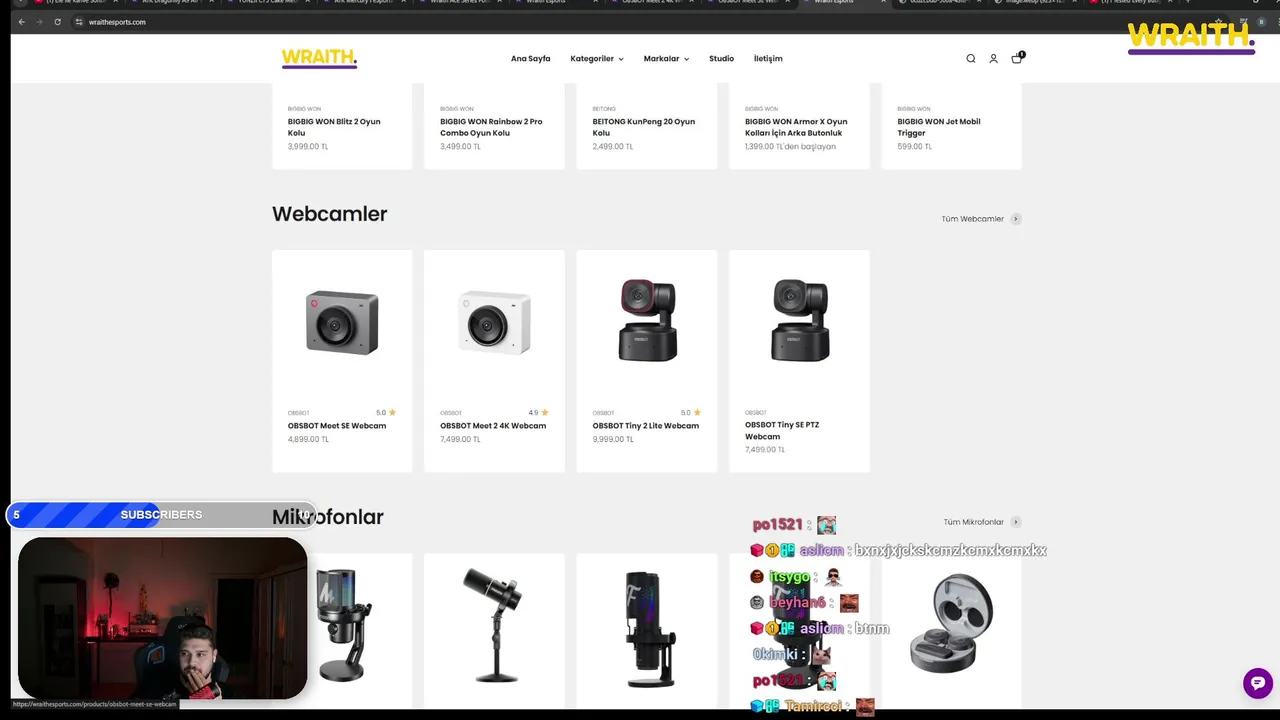
Task: Click the arrow icon beside Tüm Mikrofonlar
Action: pyautogui.click(x=1016, y=522)
